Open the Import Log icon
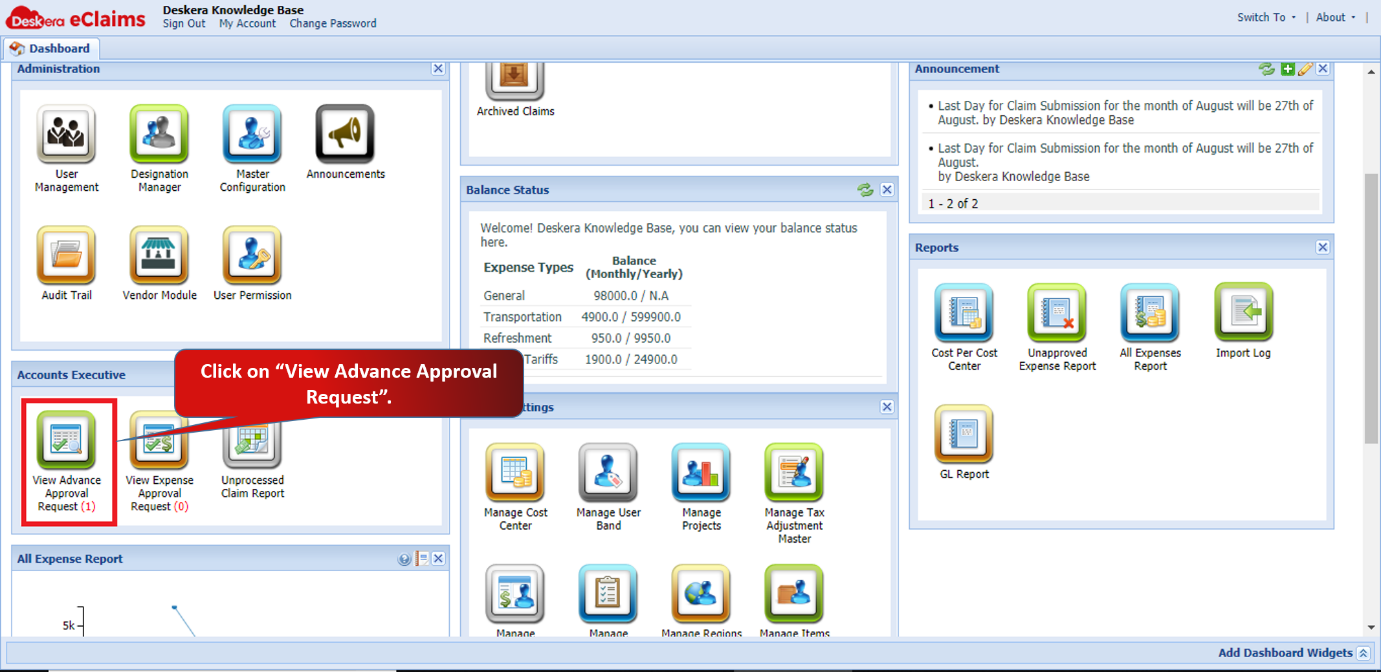The width and height of the screenshot is (1381, 672). [1244, 313]
